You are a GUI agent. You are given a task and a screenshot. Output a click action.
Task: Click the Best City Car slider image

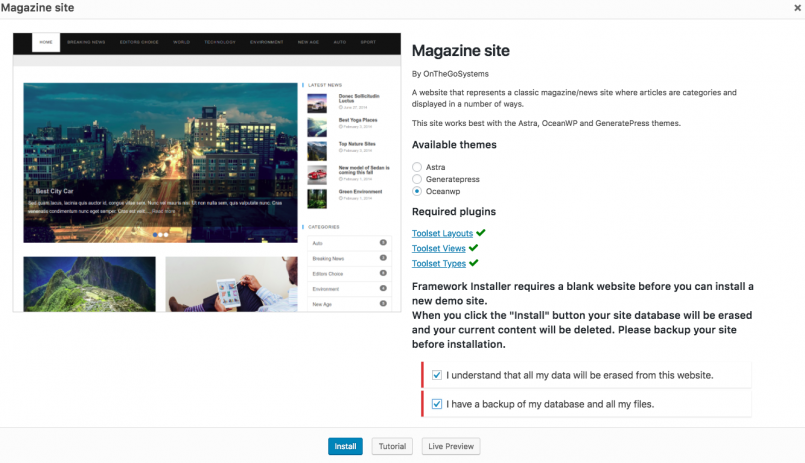pyautogui.click(x=160, y=163)
